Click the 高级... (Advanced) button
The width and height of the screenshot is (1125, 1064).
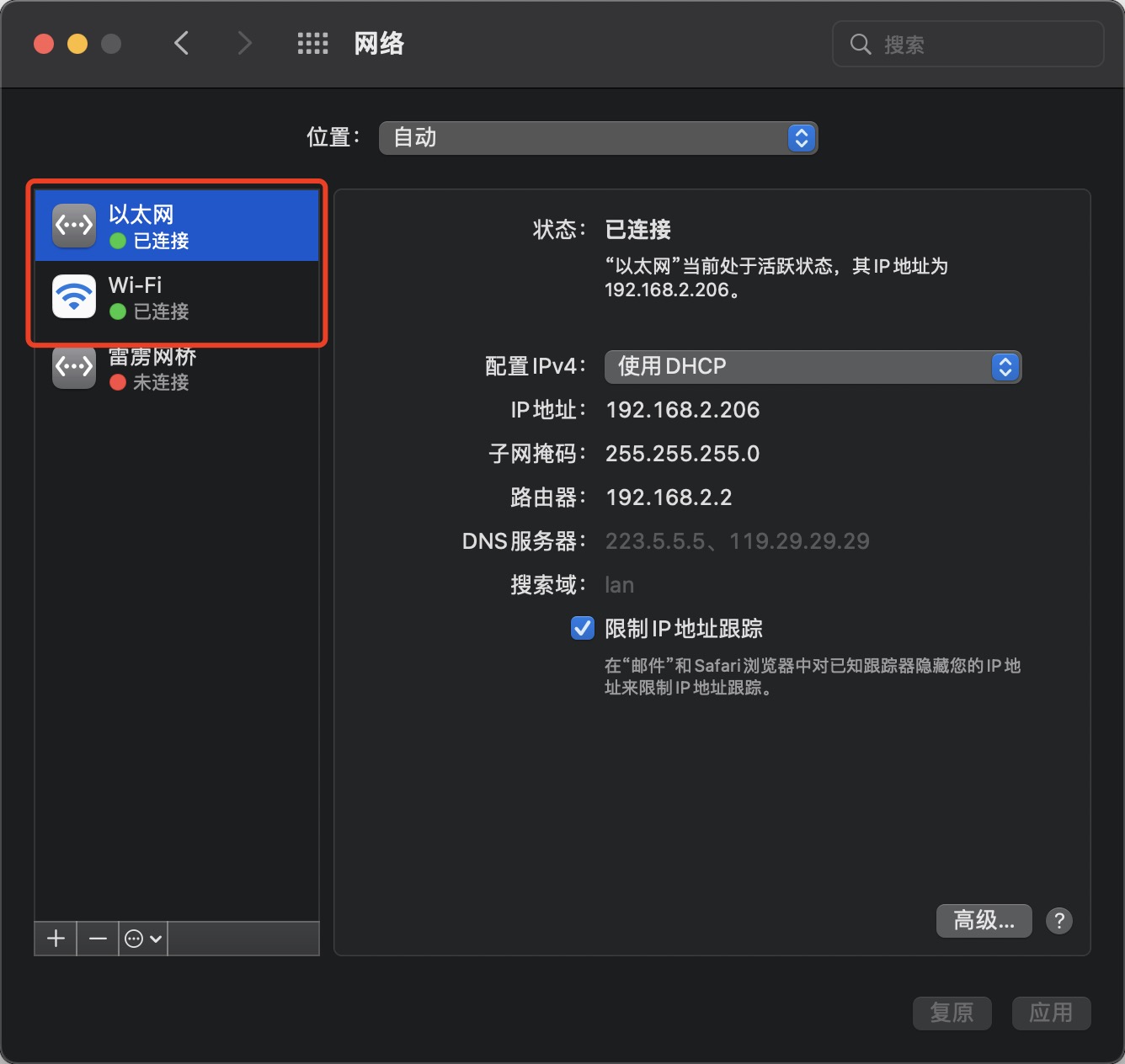point(983,920)
